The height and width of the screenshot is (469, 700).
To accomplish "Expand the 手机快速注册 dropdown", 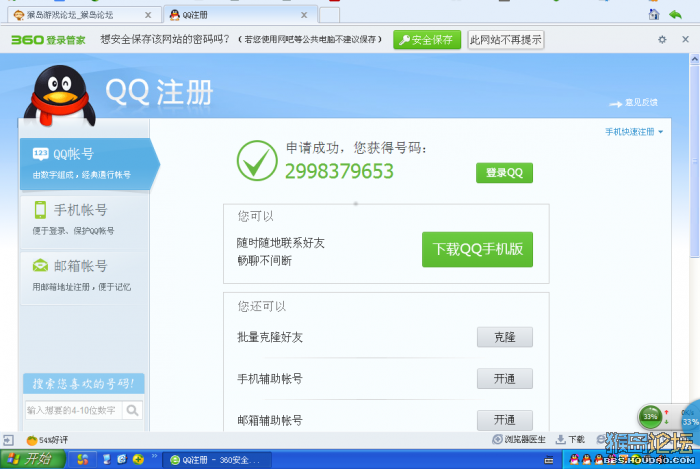I will [634, 132].
